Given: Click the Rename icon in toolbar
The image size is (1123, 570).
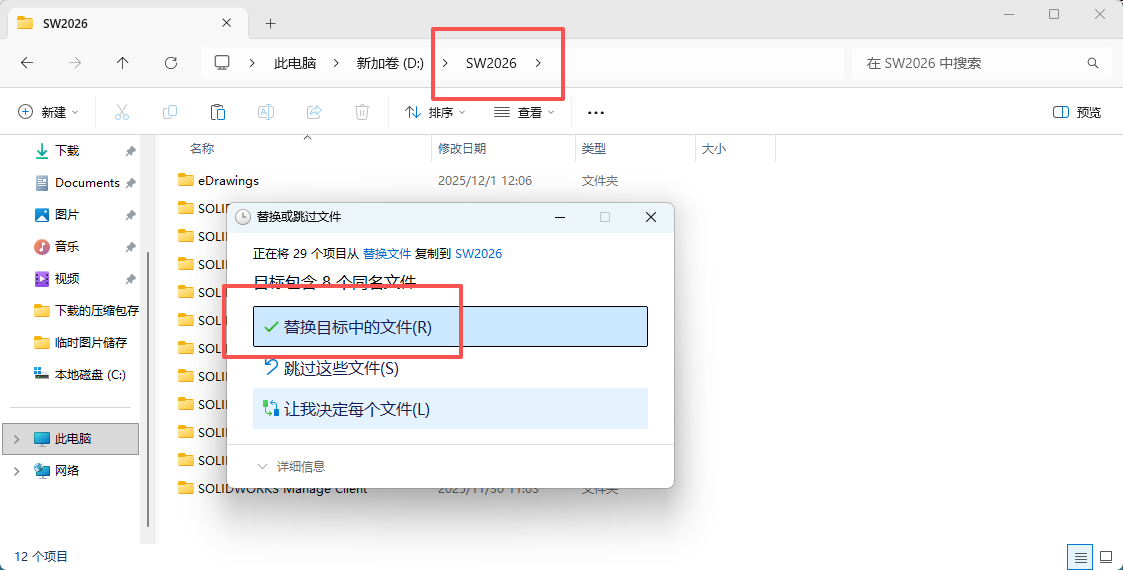Looking at the screenshot, I should (266, 112).
